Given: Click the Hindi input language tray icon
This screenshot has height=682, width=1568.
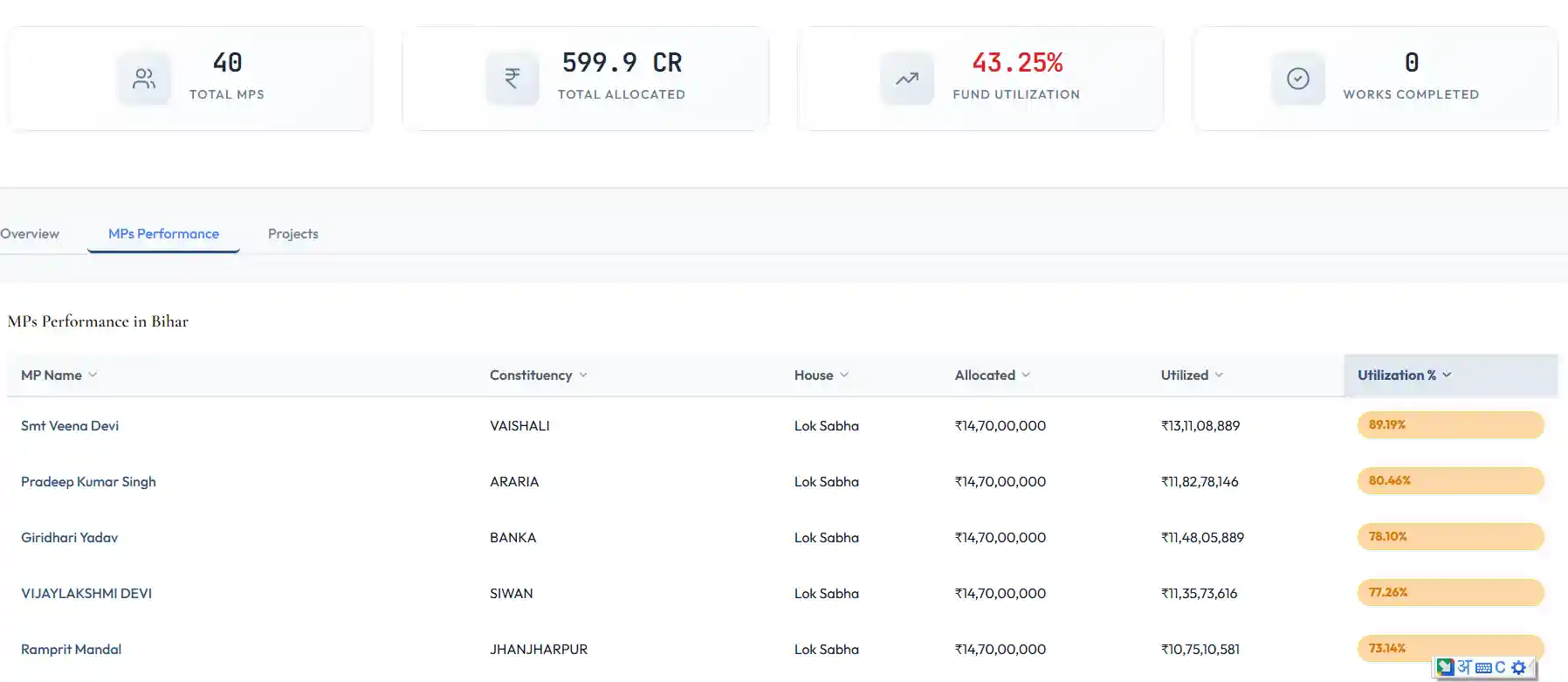Looking at the screenshot, I should 1464,667.
